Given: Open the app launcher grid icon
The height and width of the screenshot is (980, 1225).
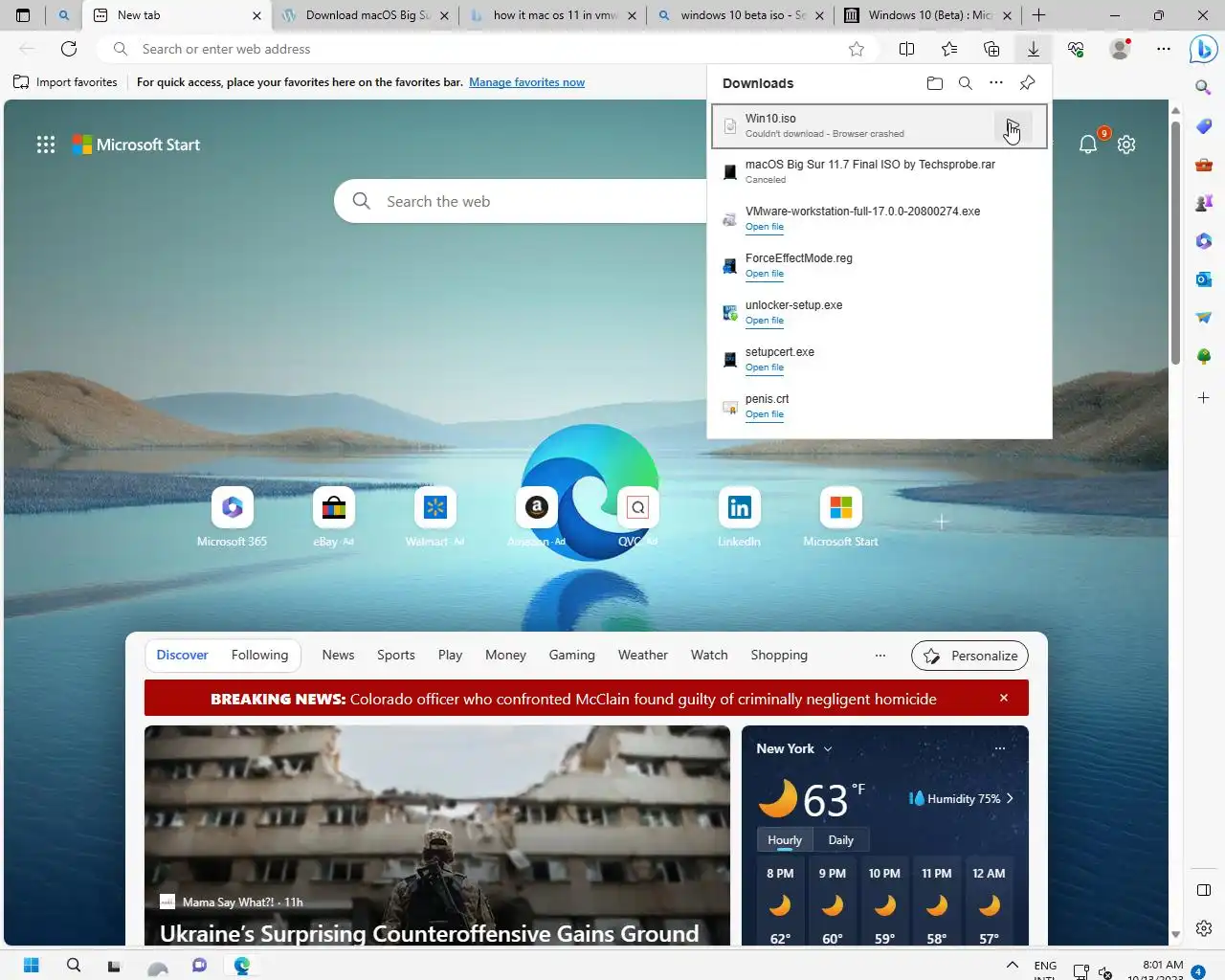Looking at the screenshot, I should (46, 145).
